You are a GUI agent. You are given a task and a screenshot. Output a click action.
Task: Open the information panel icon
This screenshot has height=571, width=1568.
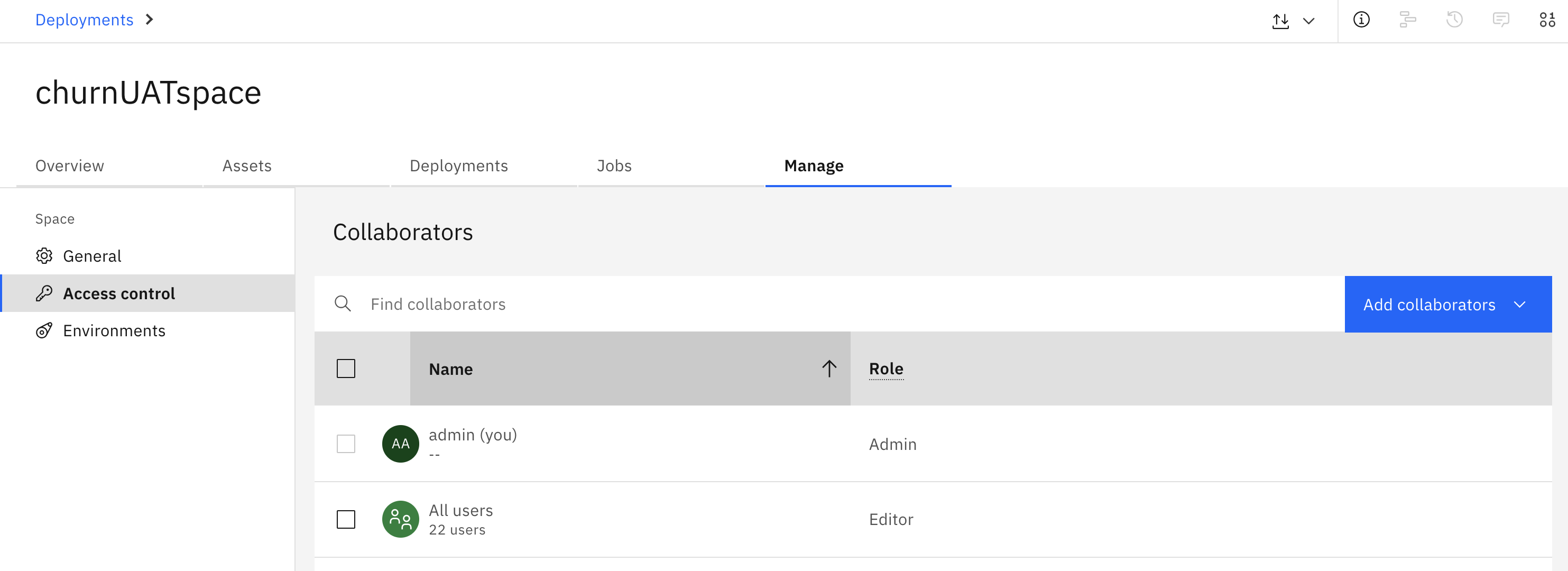coord(1361,20)
